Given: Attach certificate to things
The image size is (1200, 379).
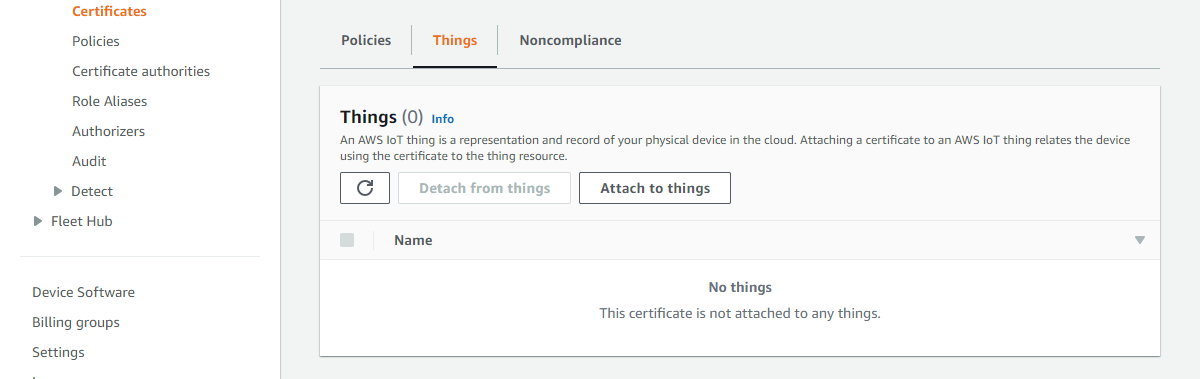Looking at the screenshot, I should [x=655, y=188].
